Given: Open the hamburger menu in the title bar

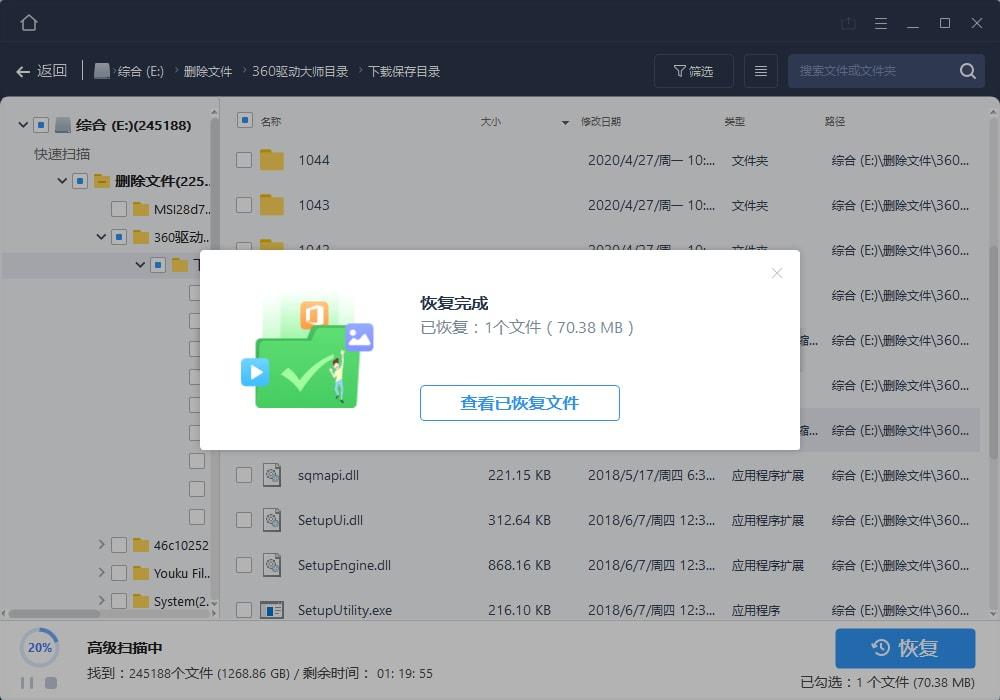Looking at the screenshot, I should (881, 23).
